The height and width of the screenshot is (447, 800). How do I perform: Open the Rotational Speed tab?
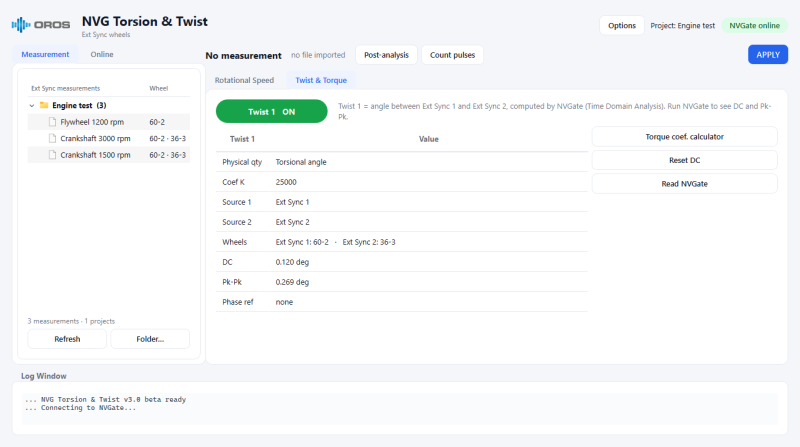point(244,80)
